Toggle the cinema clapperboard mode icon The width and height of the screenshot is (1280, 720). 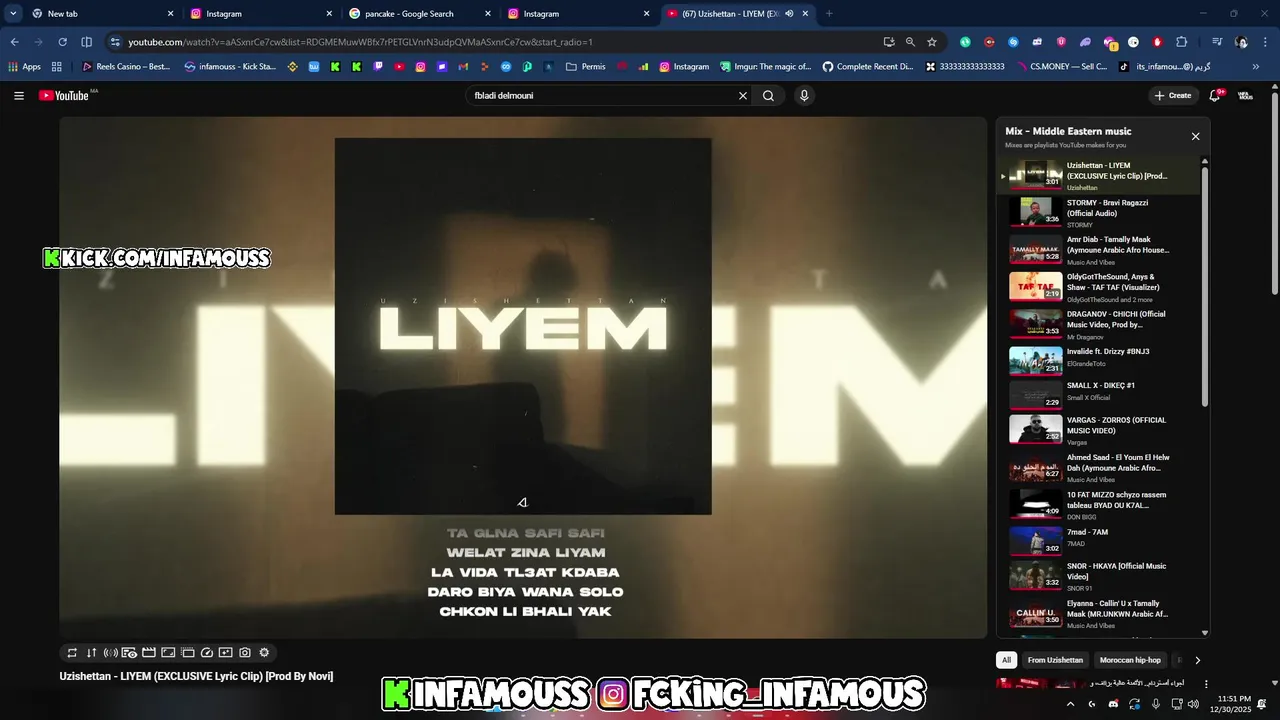149,652
